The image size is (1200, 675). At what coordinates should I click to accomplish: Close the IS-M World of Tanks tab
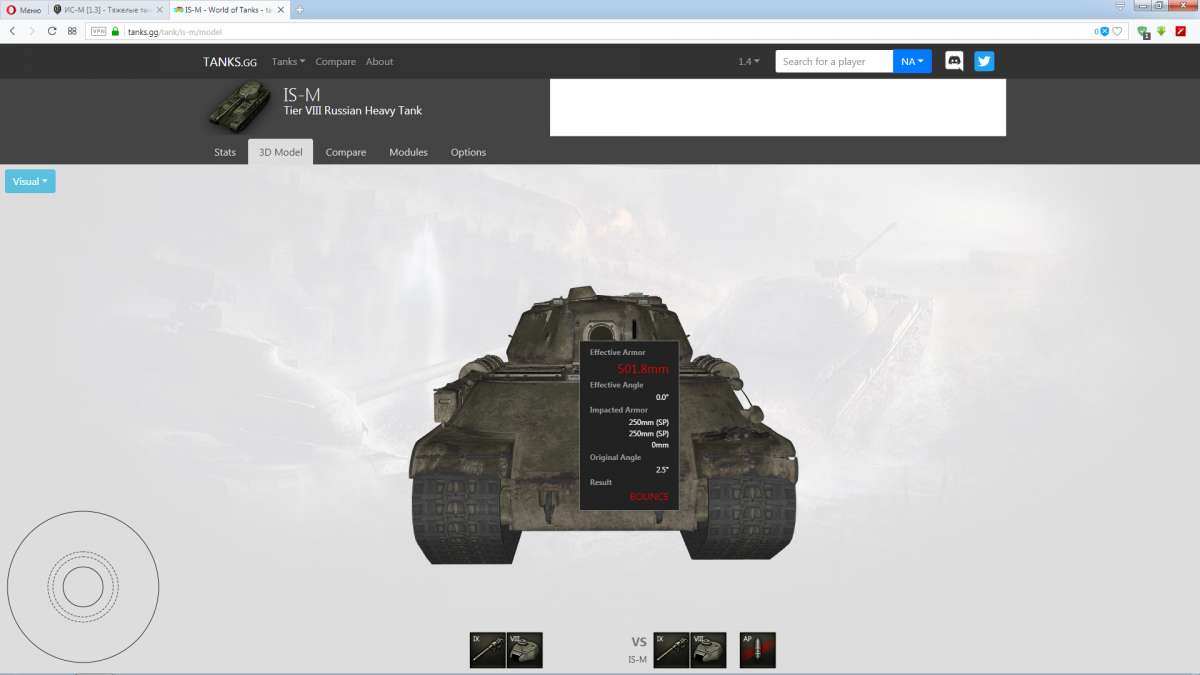point(283,8)
